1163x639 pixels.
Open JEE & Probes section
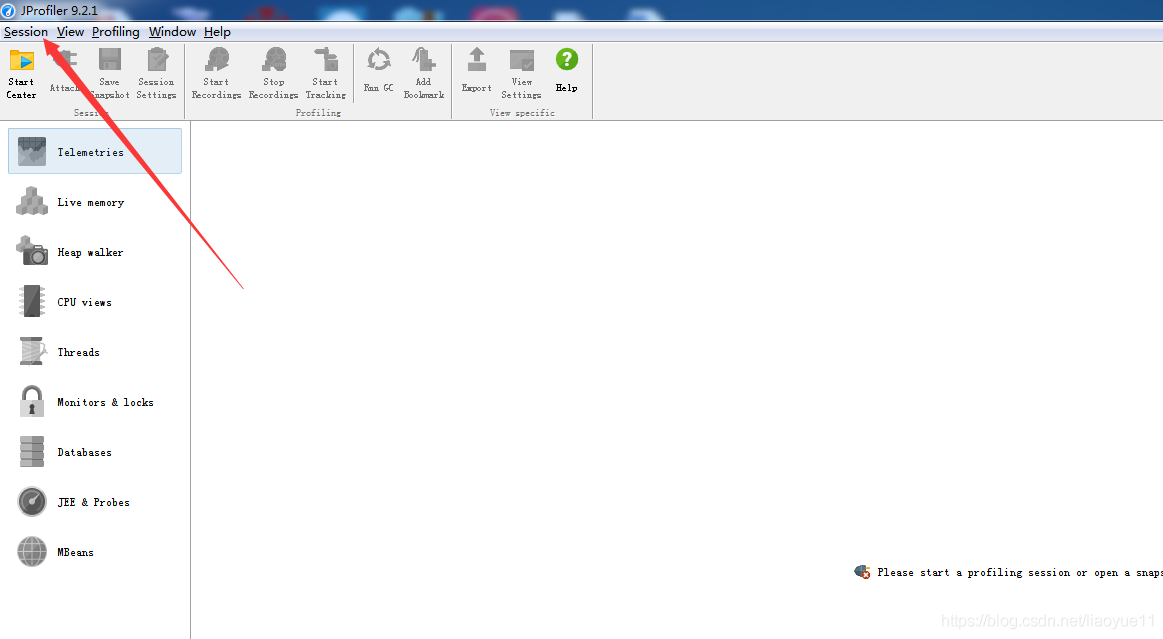95,502
